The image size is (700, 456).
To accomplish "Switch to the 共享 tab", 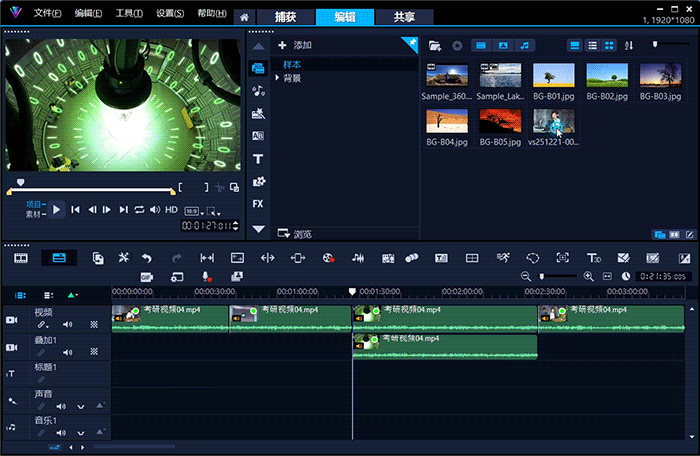I will coord(405,17).
